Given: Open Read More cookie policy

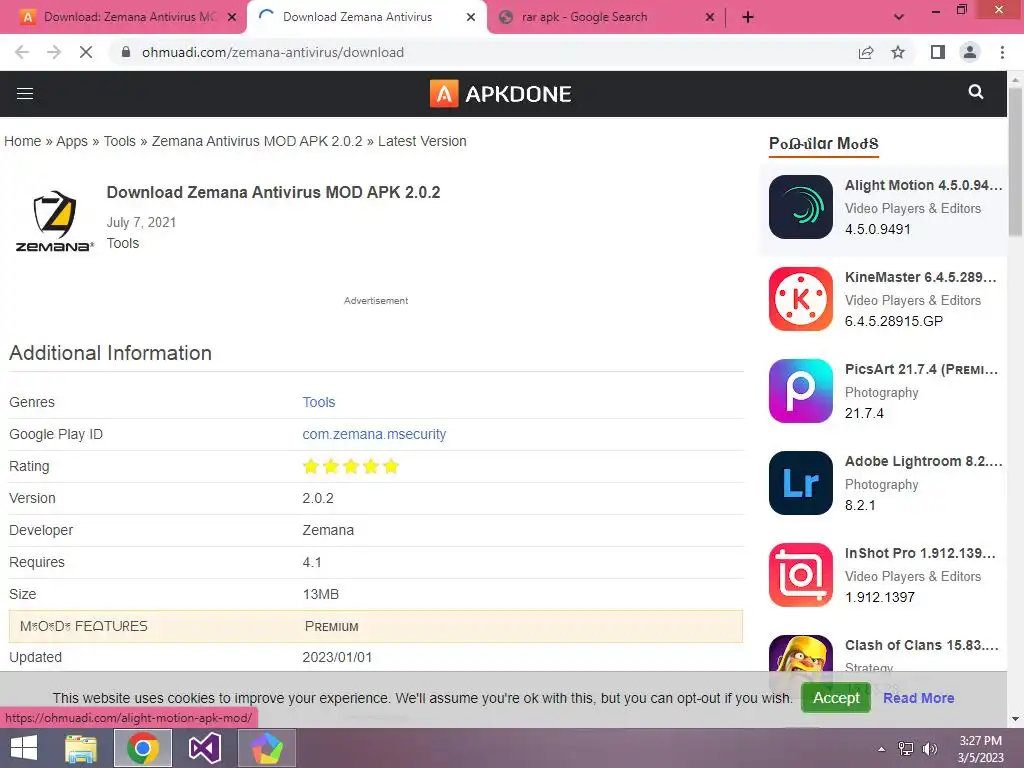Looking at the screenshot, I should [919, 698].
